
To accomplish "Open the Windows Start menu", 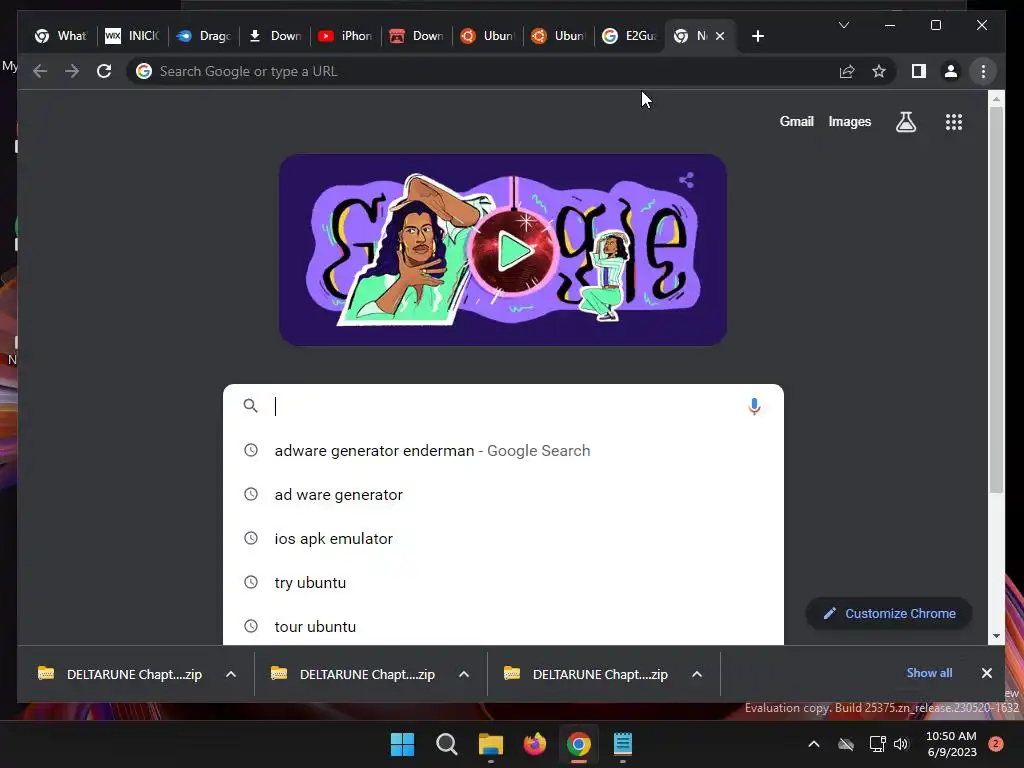I will click(x=402, y=744).
